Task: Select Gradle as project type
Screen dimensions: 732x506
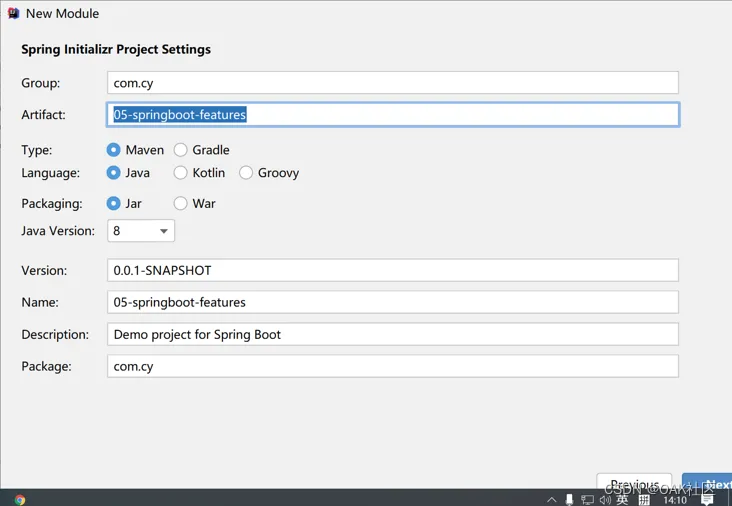Action: pyautogui.click(x=181, y=150)
